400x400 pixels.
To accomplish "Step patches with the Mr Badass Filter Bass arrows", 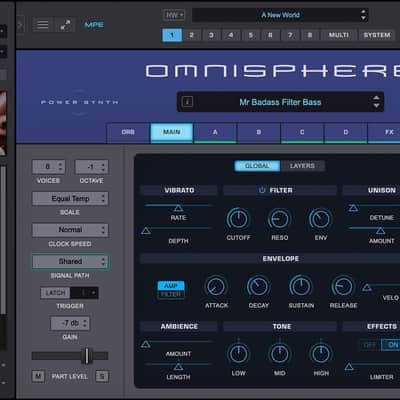I will [376, 102].
